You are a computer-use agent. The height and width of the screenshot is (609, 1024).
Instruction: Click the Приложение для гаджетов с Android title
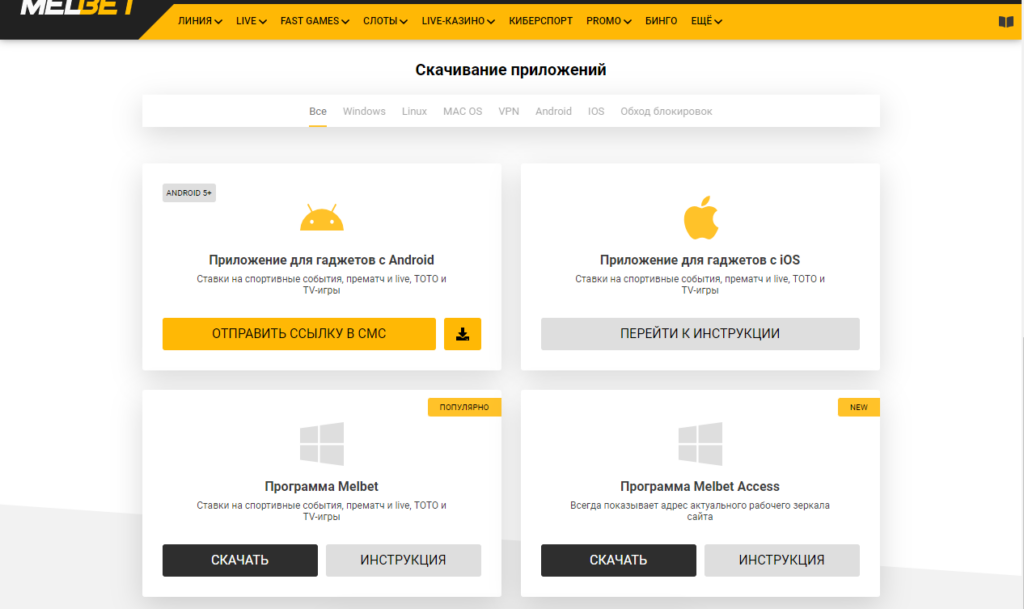(x=321, y=260)
